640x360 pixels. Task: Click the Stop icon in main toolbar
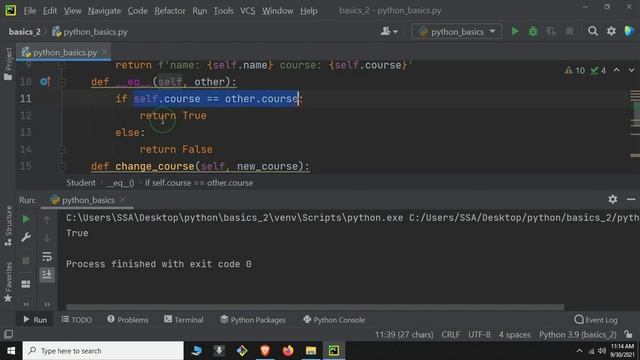(570, 31)
